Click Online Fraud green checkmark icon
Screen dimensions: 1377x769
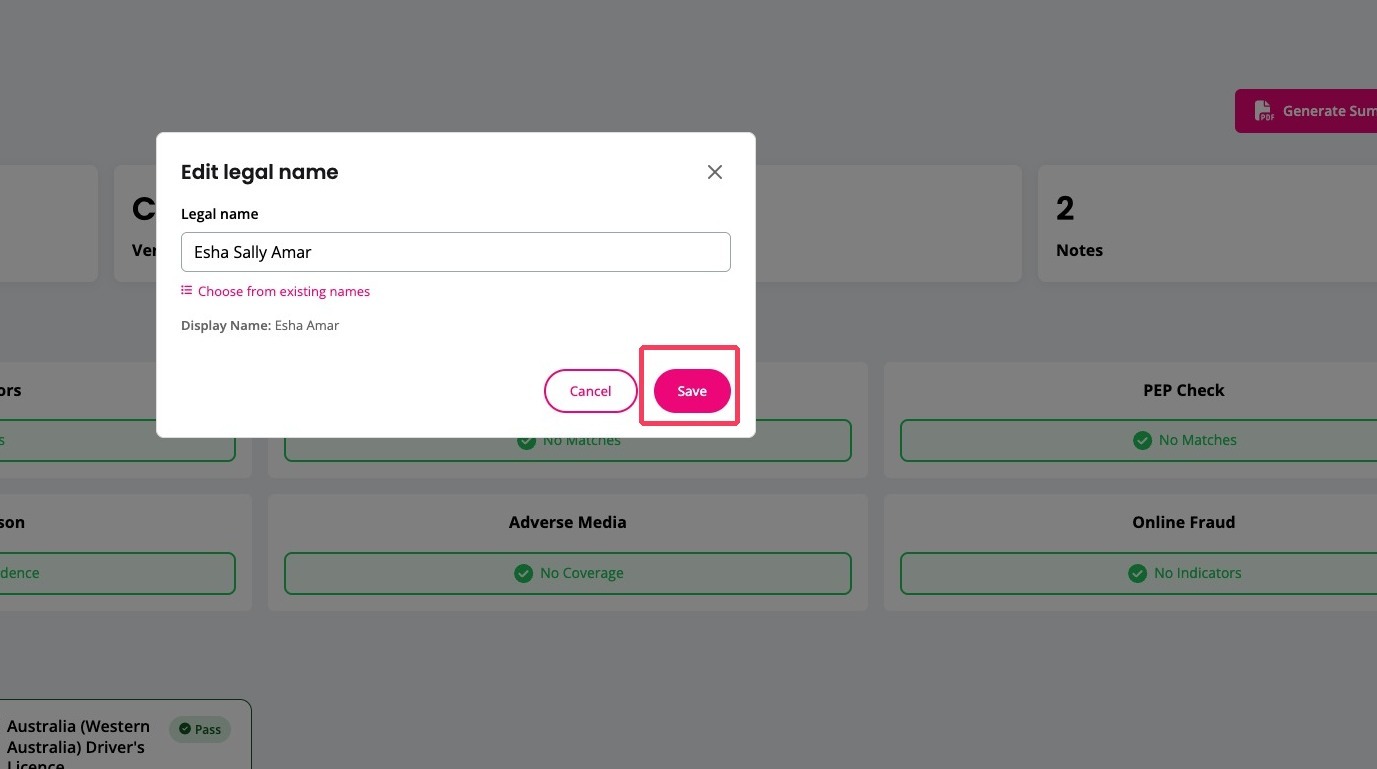coord(1137,573)
